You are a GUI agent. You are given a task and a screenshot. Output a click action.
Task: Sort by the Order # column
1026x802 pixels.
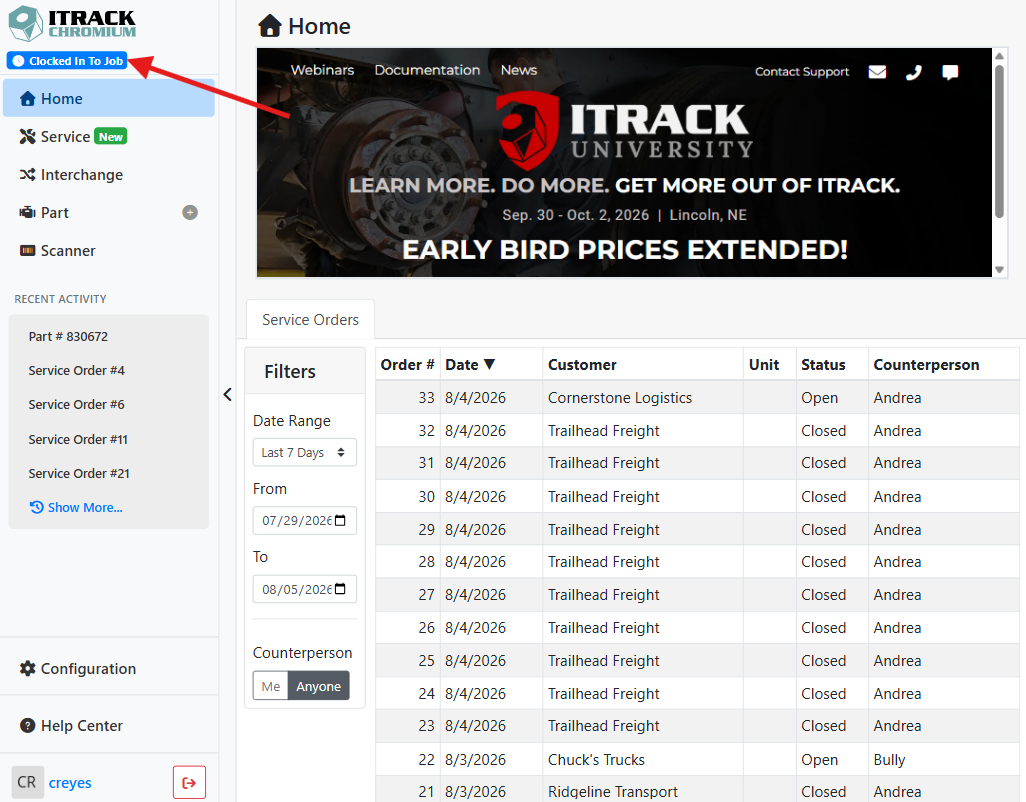point(407,364)
